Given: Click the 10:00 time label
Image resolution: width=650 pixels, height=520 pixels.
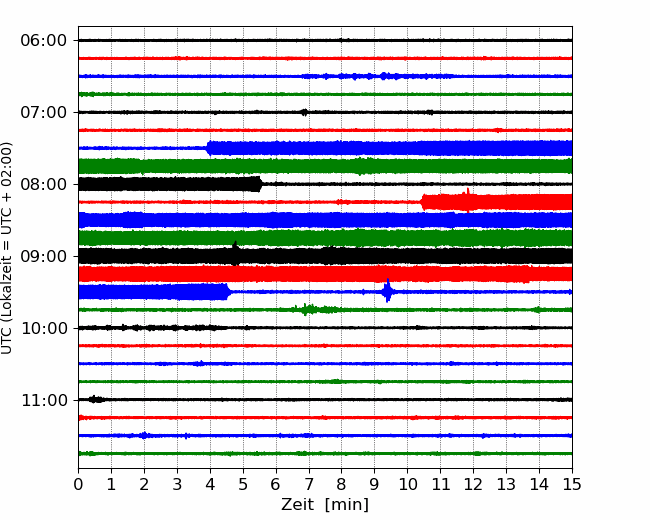Looking at the screenshot, I should click(x=44, y=328).
